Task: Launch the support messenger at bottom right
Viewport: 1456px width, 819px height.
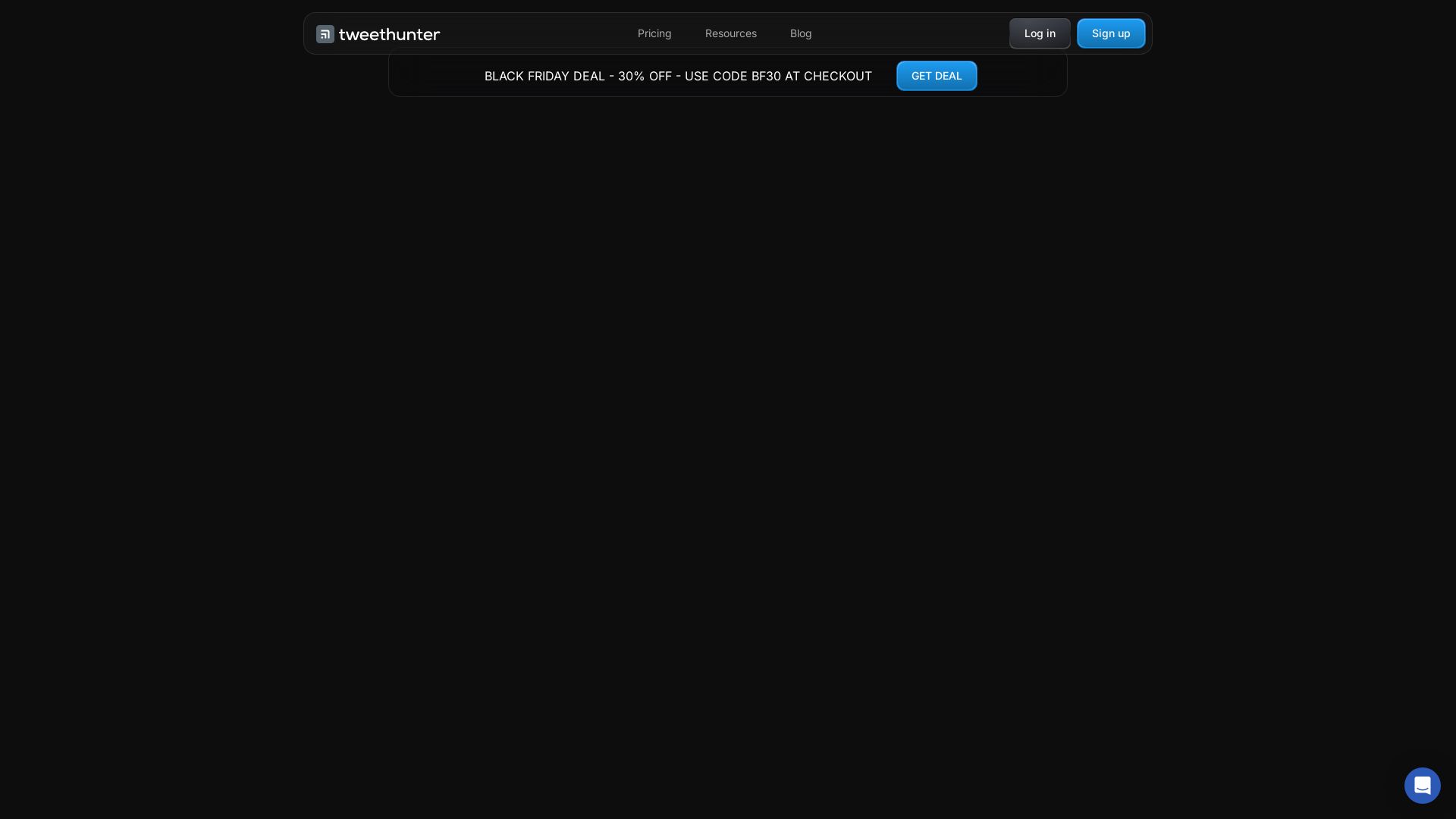Action: [1422, 786]
